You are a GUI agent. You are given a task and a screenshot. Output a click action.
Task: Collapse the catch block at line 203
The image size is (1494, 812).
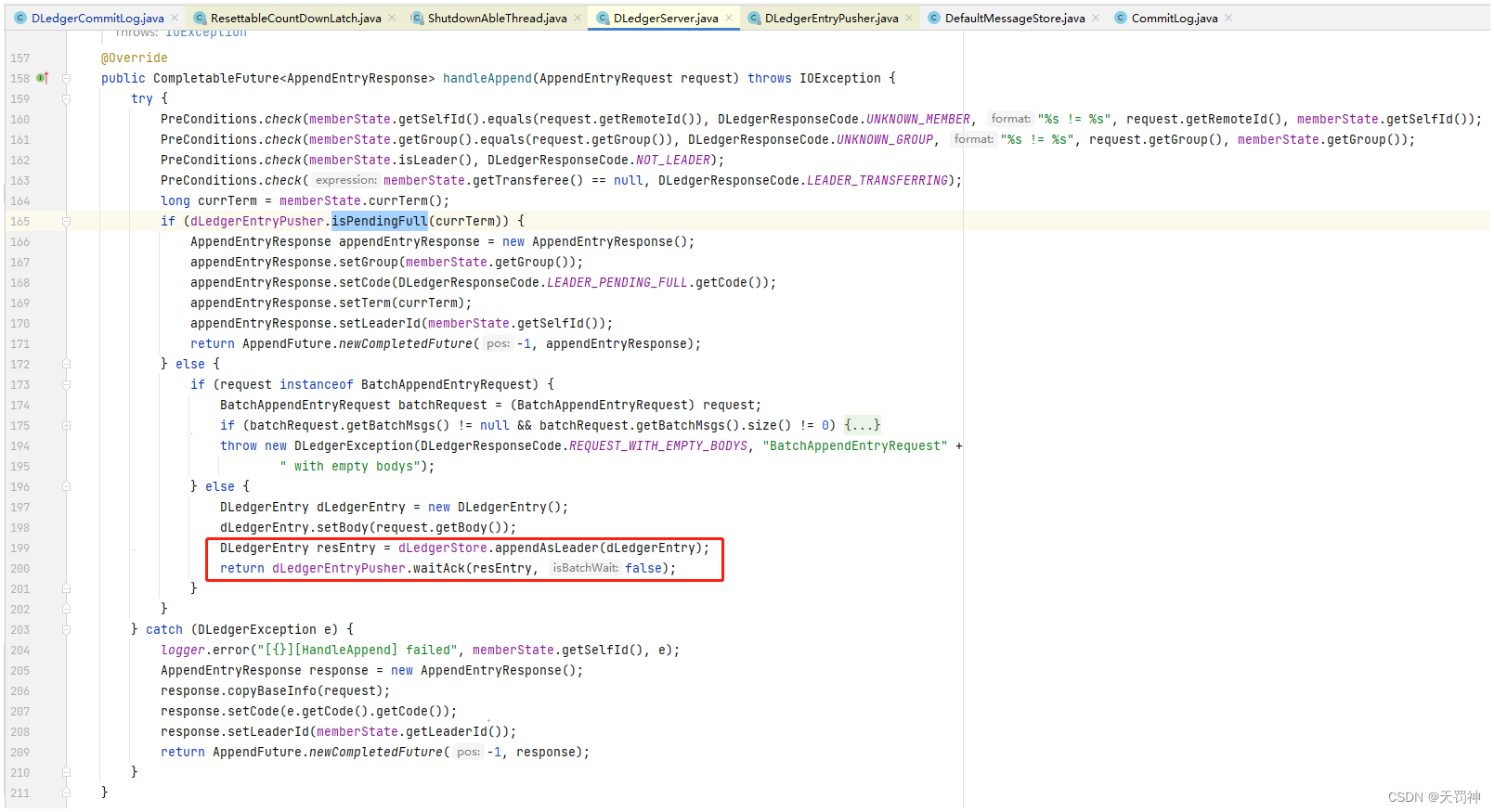66,629
